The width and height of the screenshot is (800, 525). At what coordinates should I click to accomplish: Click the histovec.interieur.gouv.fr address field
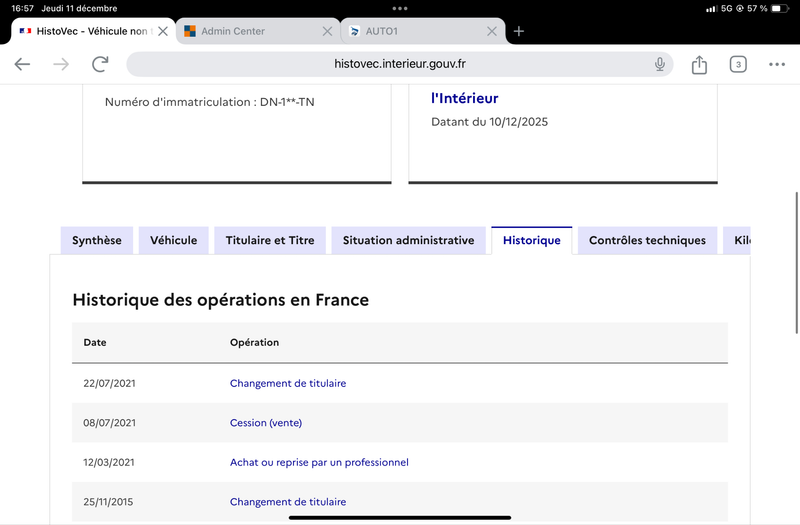400,64
